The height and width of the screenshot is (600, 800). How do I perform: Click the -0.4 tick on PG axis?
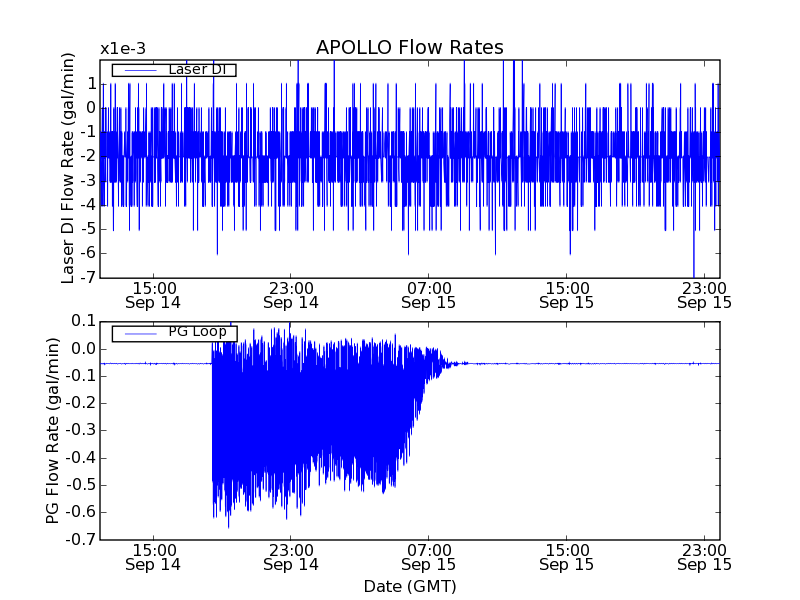81,458
